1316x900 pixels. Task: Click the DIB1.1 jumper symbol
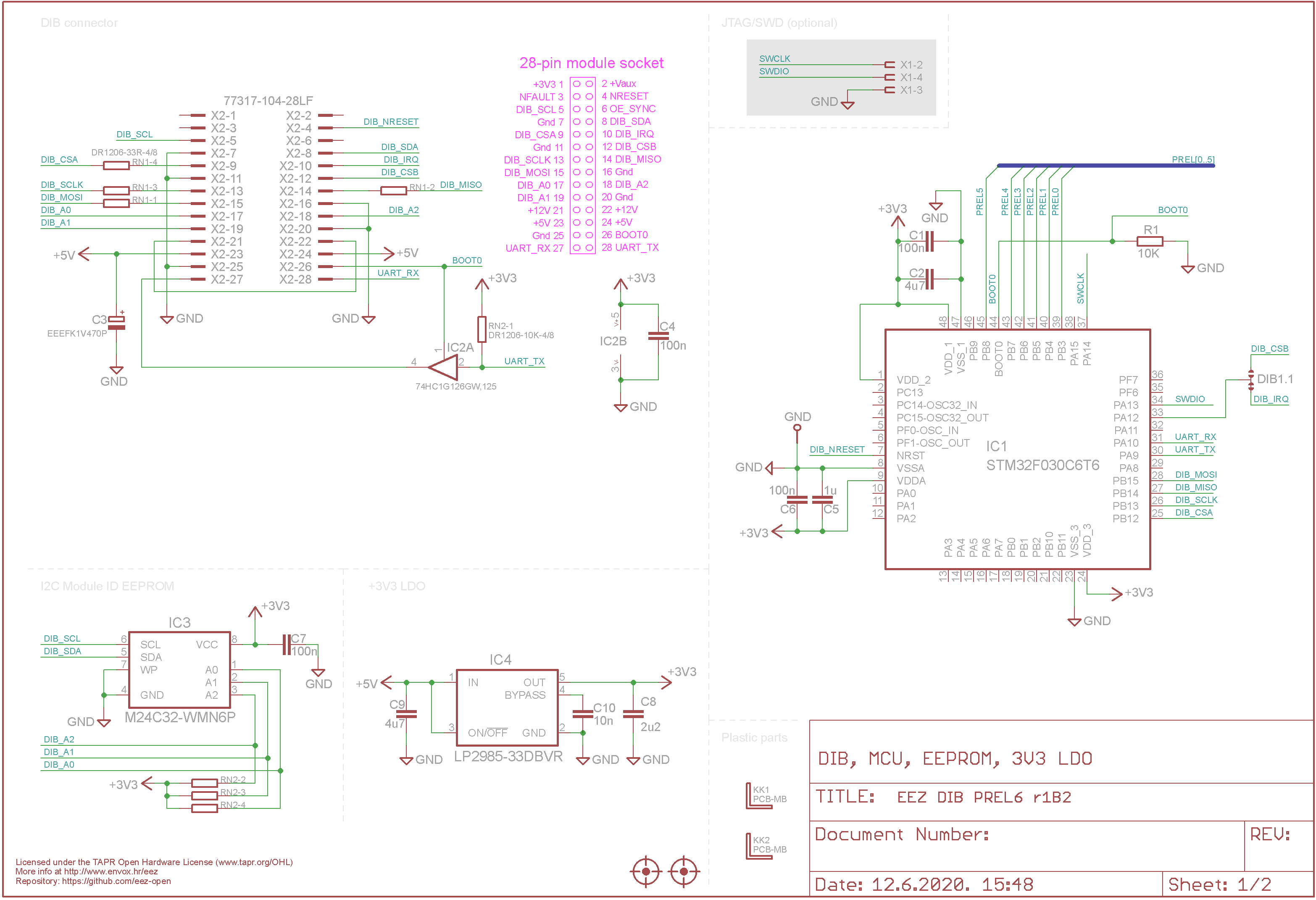[1251, 379]
